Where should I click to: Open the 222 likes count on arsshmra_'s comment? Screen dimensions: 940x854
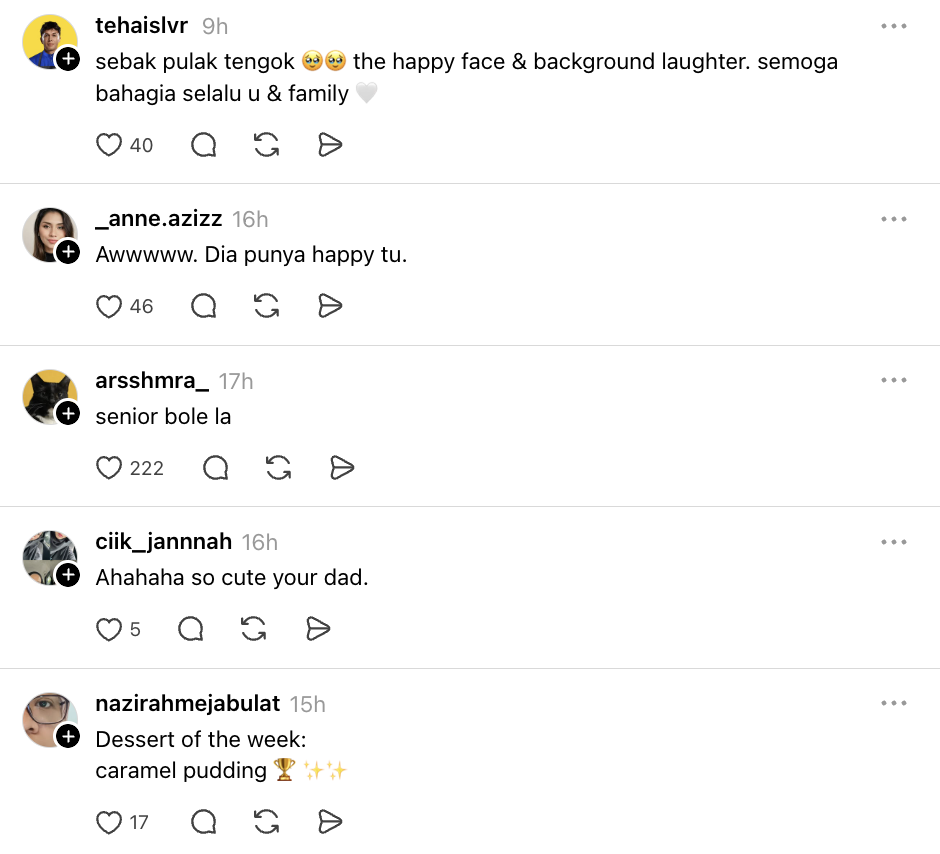(146, 468)
